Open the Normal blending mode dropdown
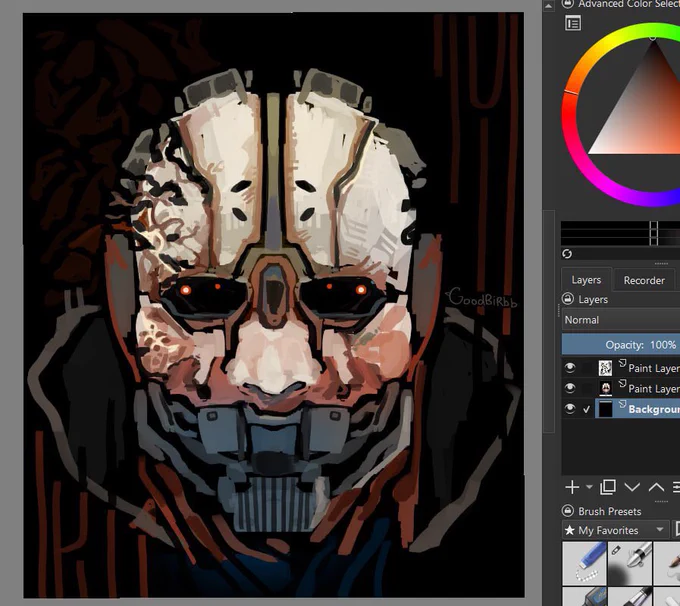This screenshot has width=680, height=606. point(621,320)
